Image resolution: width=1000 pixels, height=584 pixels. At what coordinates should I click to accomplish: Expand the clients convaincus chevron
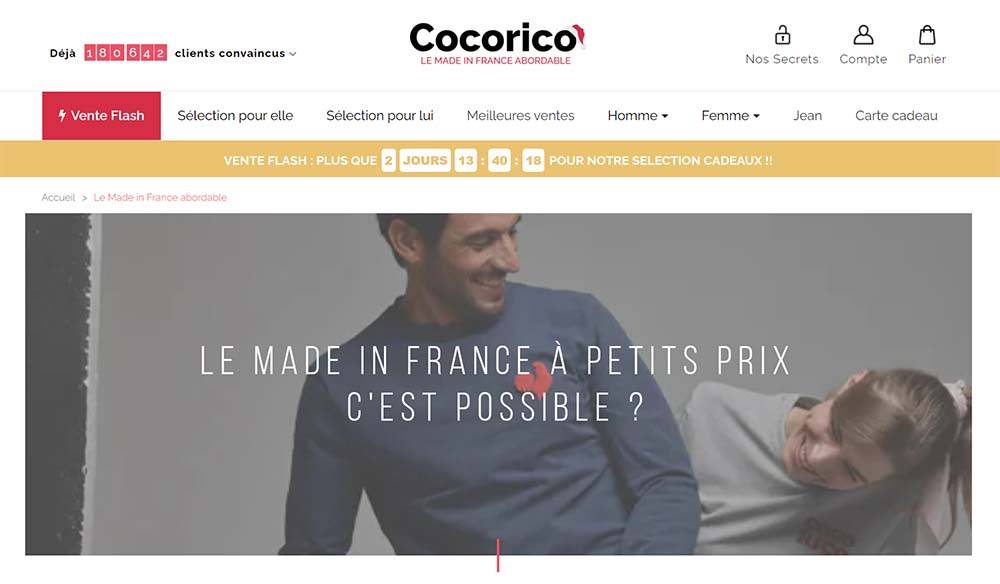point(293,54)
